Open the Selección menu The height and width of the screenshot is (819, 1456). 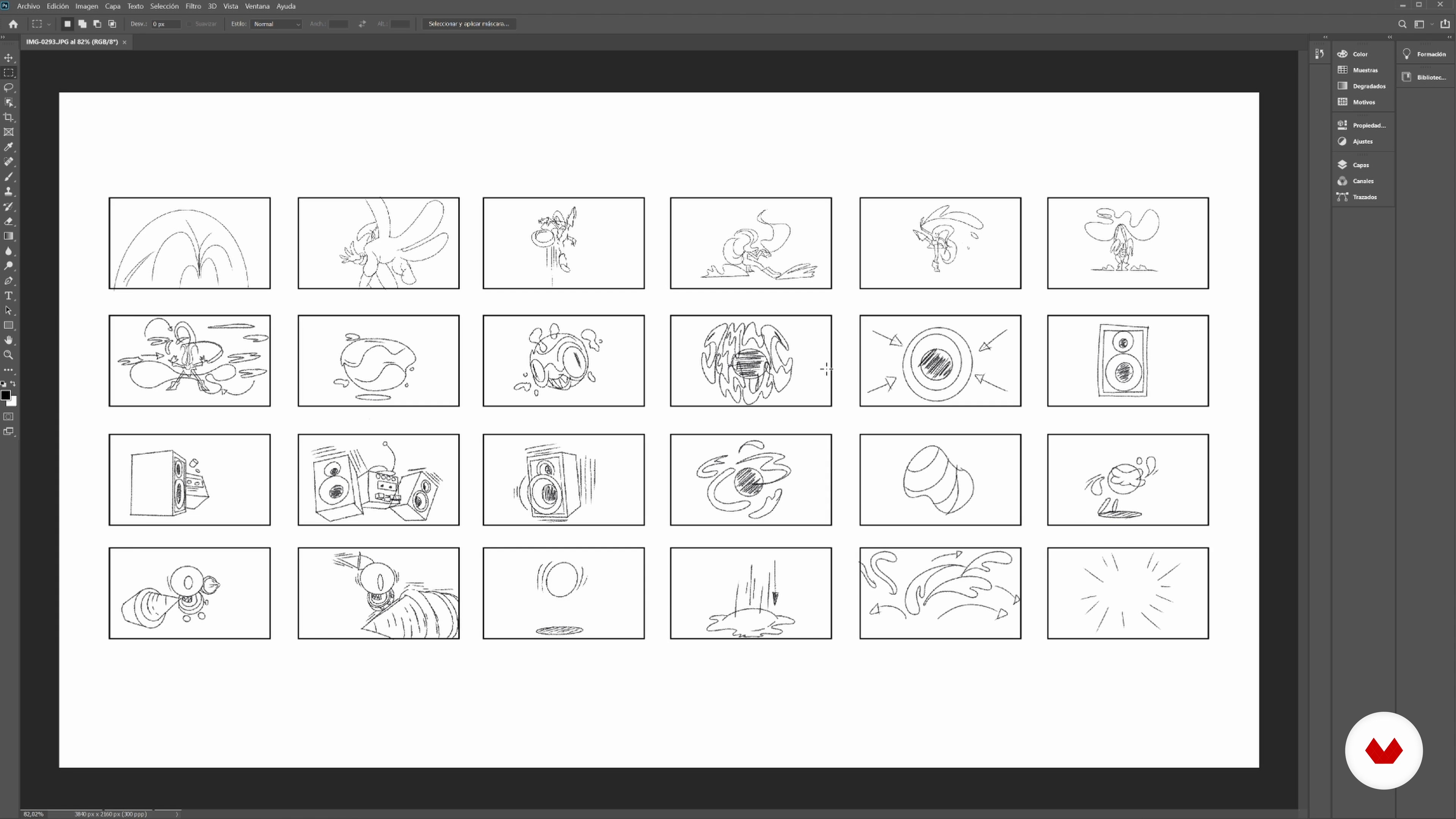164,6
